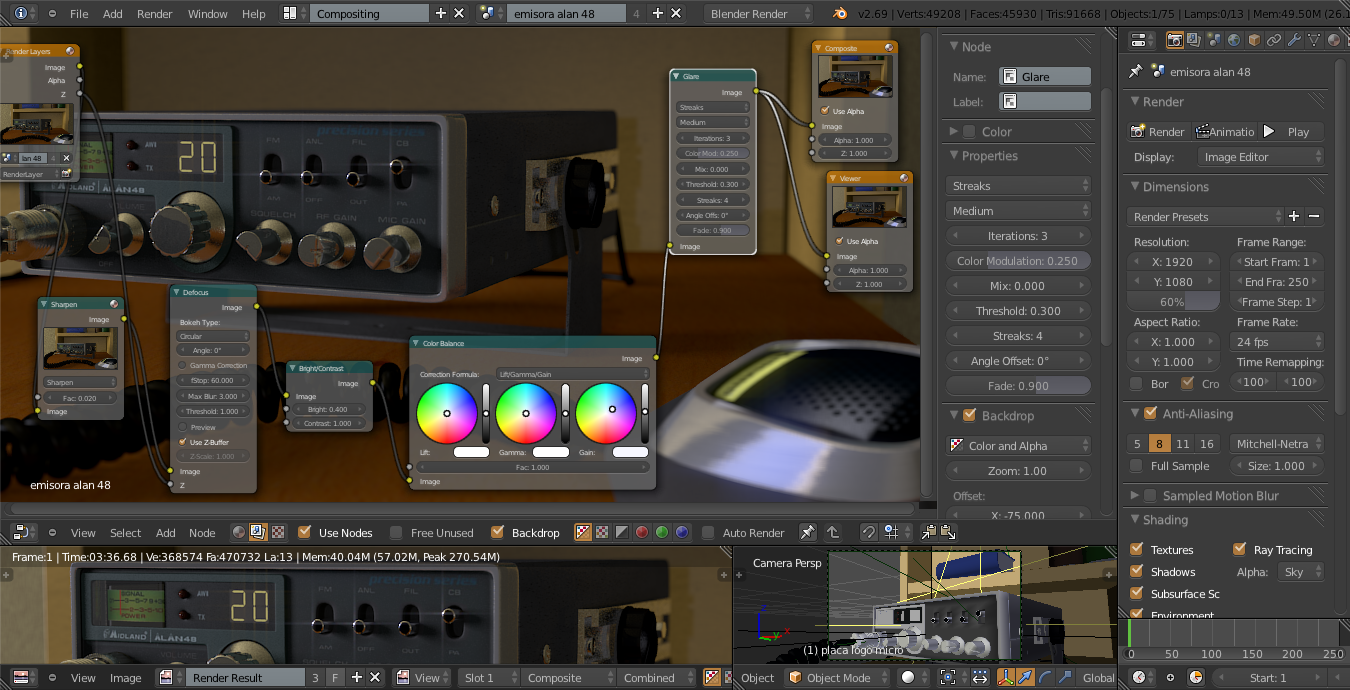1350x690 pixels.
Task: Open the 24 fps frame rate dropdown
Action: pos(1279,342)
